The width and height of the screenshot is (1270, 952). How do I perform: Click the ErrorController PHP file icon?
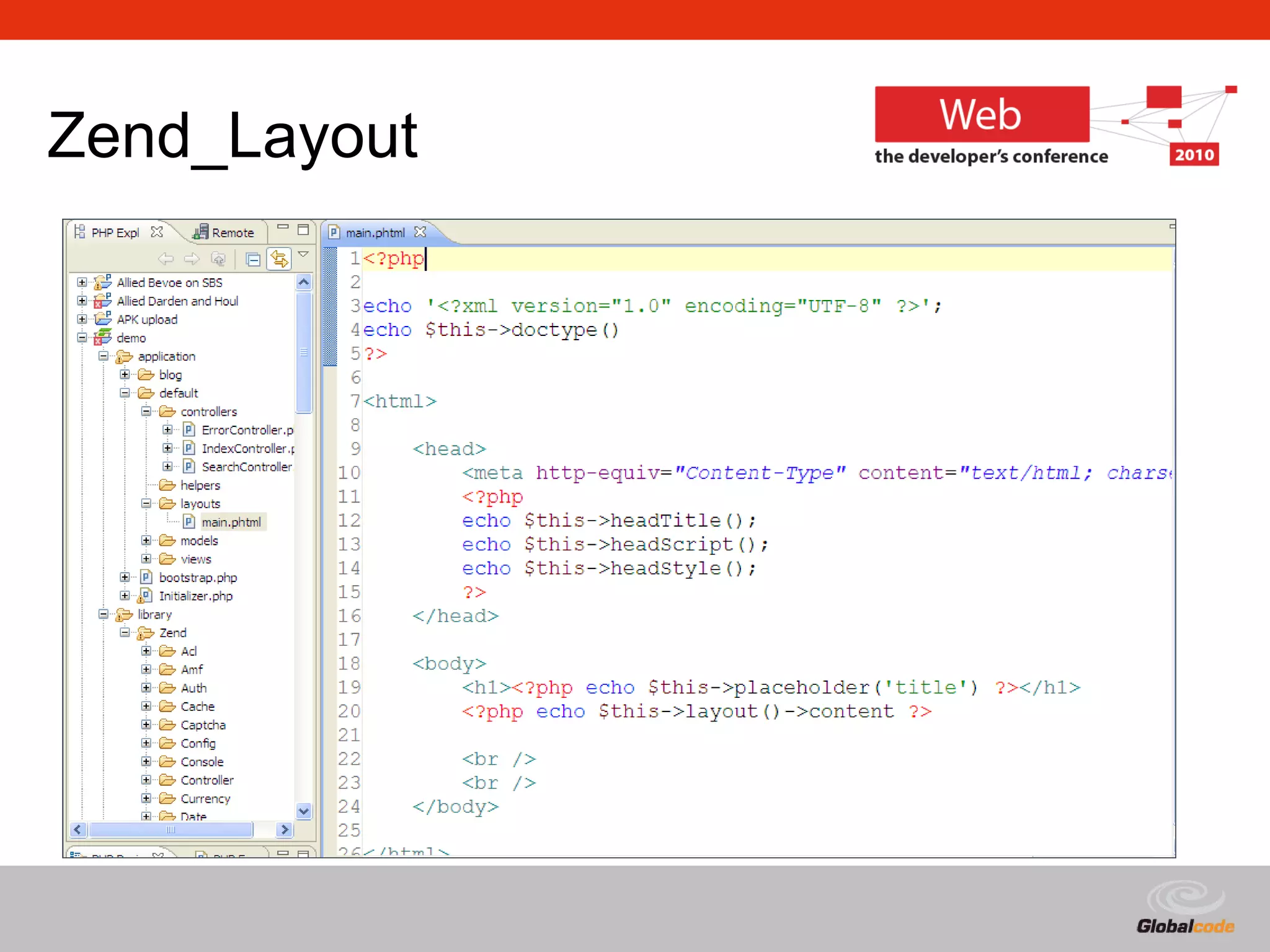point(189,430)
